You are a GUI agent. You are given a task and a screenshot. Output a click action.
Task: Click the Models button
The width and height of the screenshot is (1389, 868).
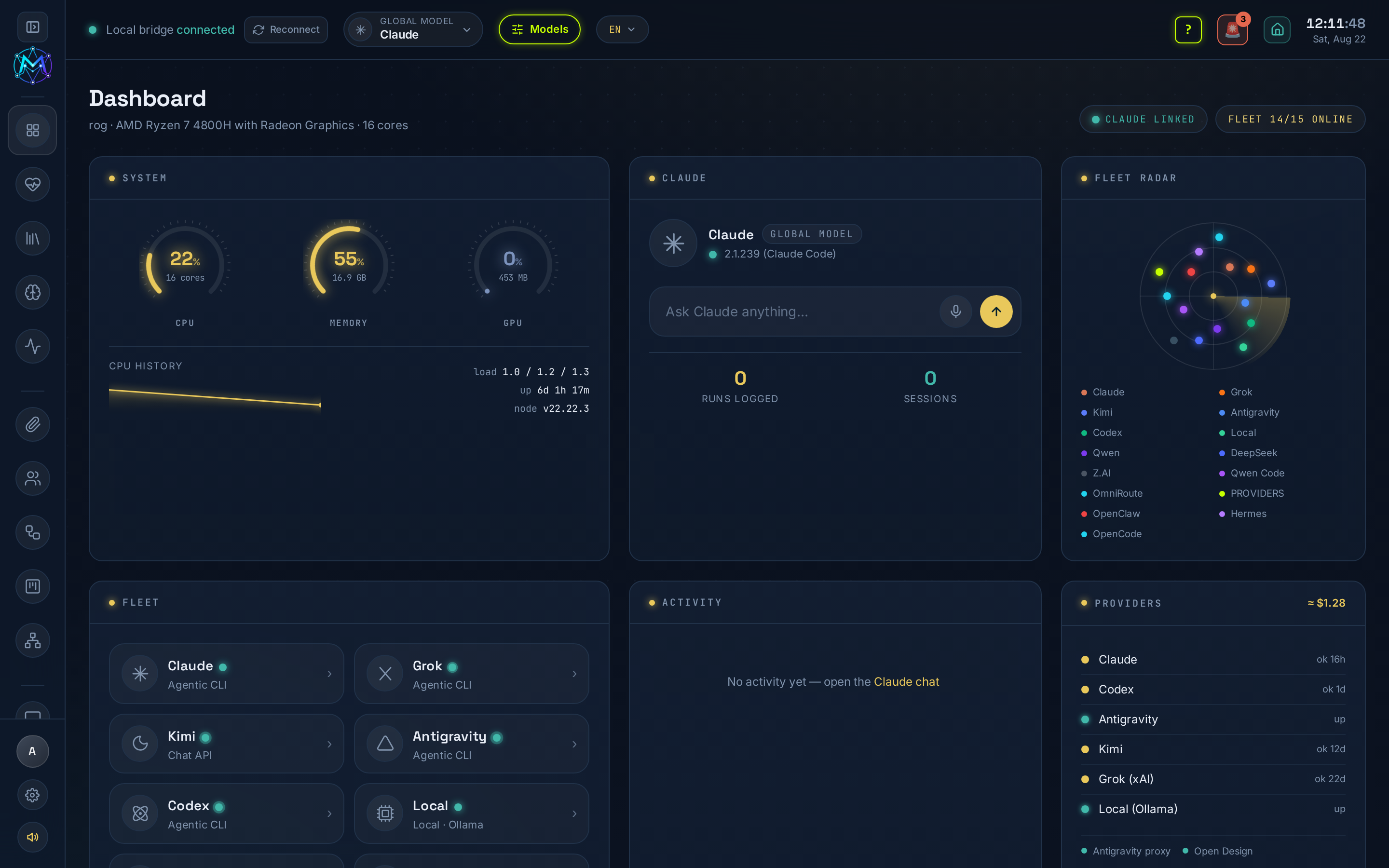(540, 29)
